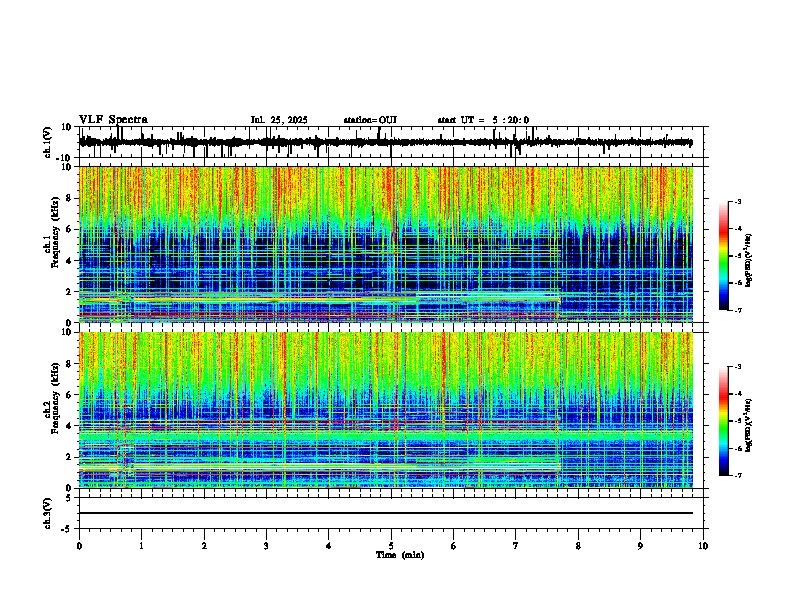Click the ch.3 flat voltage trace line
792x612 pixels.
click(x=386, y=513)
